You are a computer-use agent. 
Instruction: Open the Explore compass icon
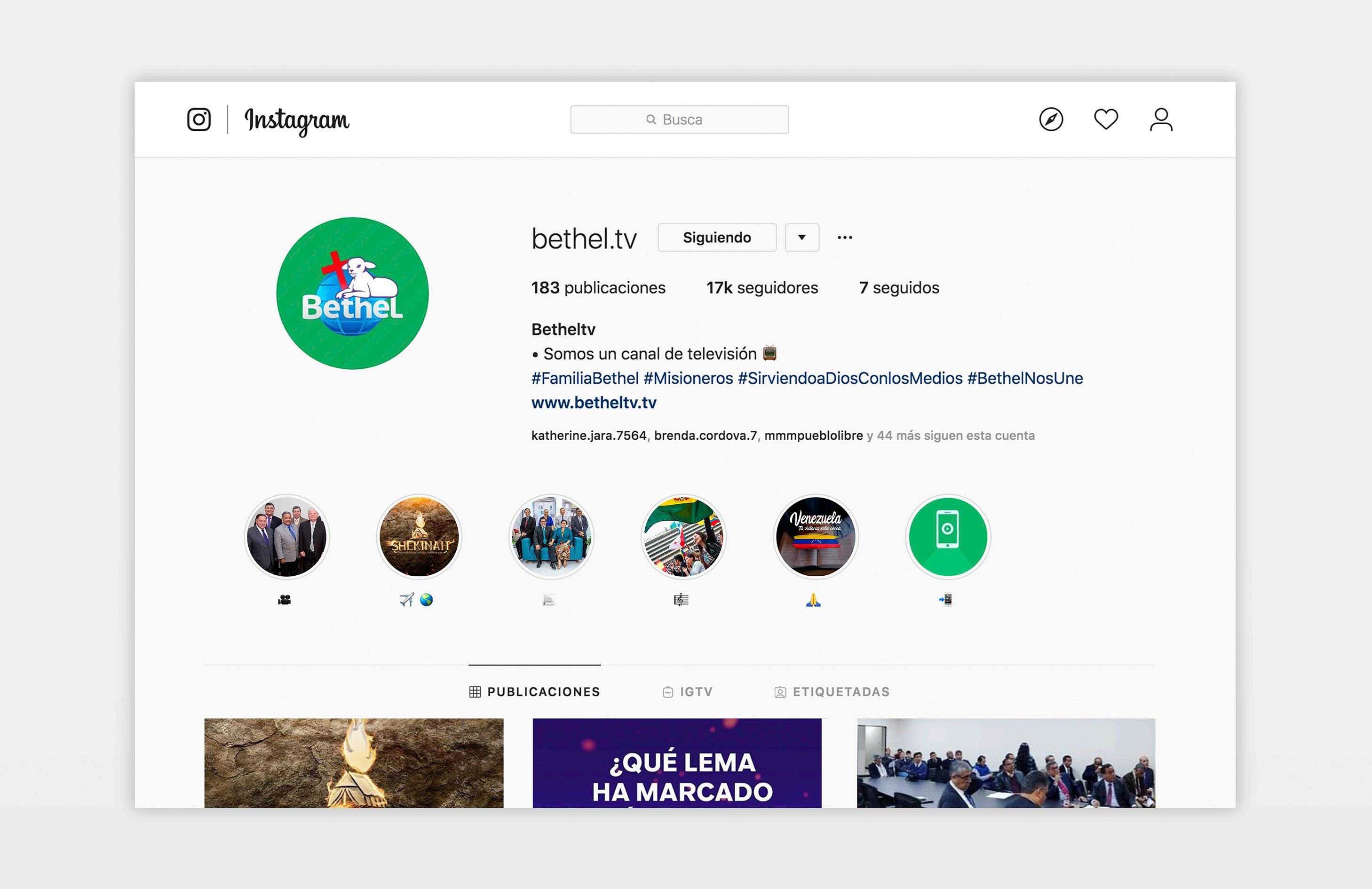1051,119
